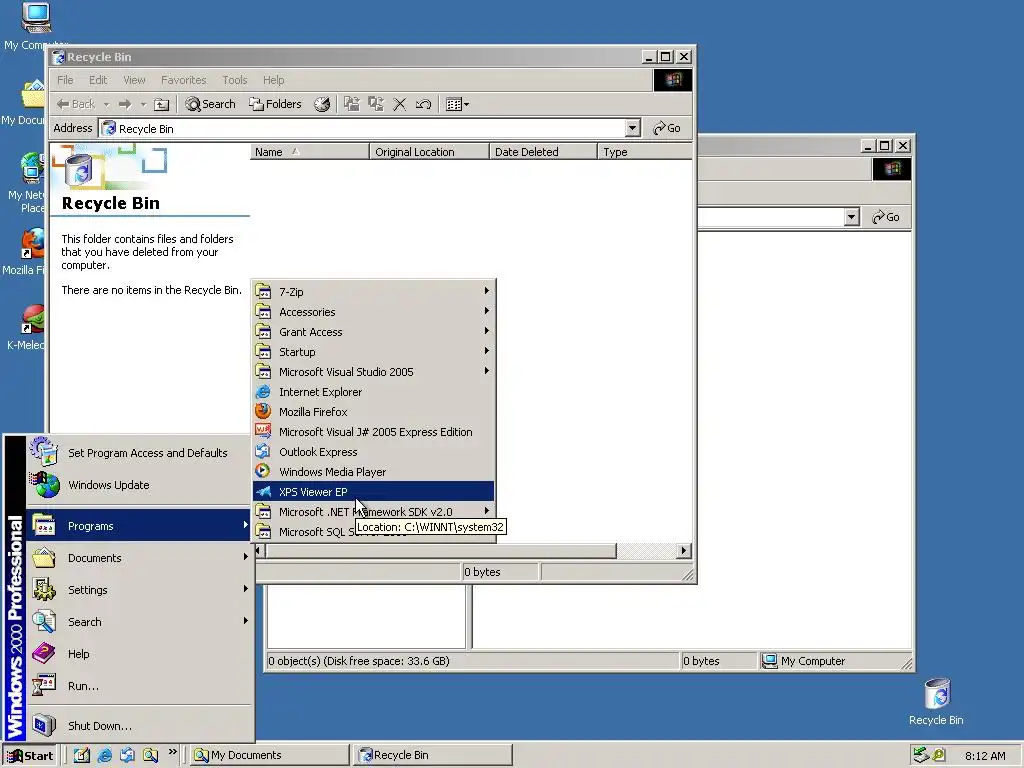The width and height of the screenshot is (1024, 768).
Task: Launch Internet Explorer from Programs menu
Action: click(x=373, y=392)
